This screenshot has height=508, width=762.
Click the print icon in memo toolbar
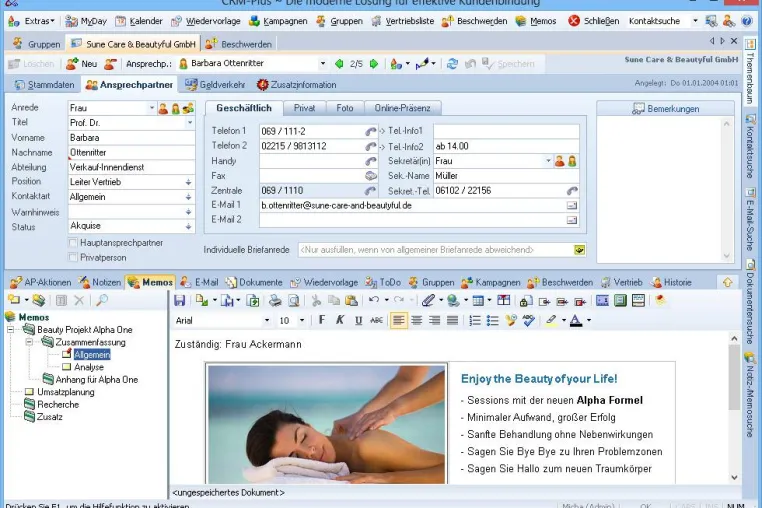coord(275,300)
